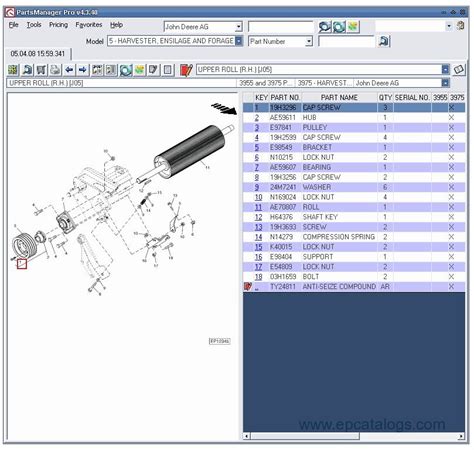The width and height of the screenshot is (474, 450).
Task: Click in the part number search field
Action: [346, 41]
